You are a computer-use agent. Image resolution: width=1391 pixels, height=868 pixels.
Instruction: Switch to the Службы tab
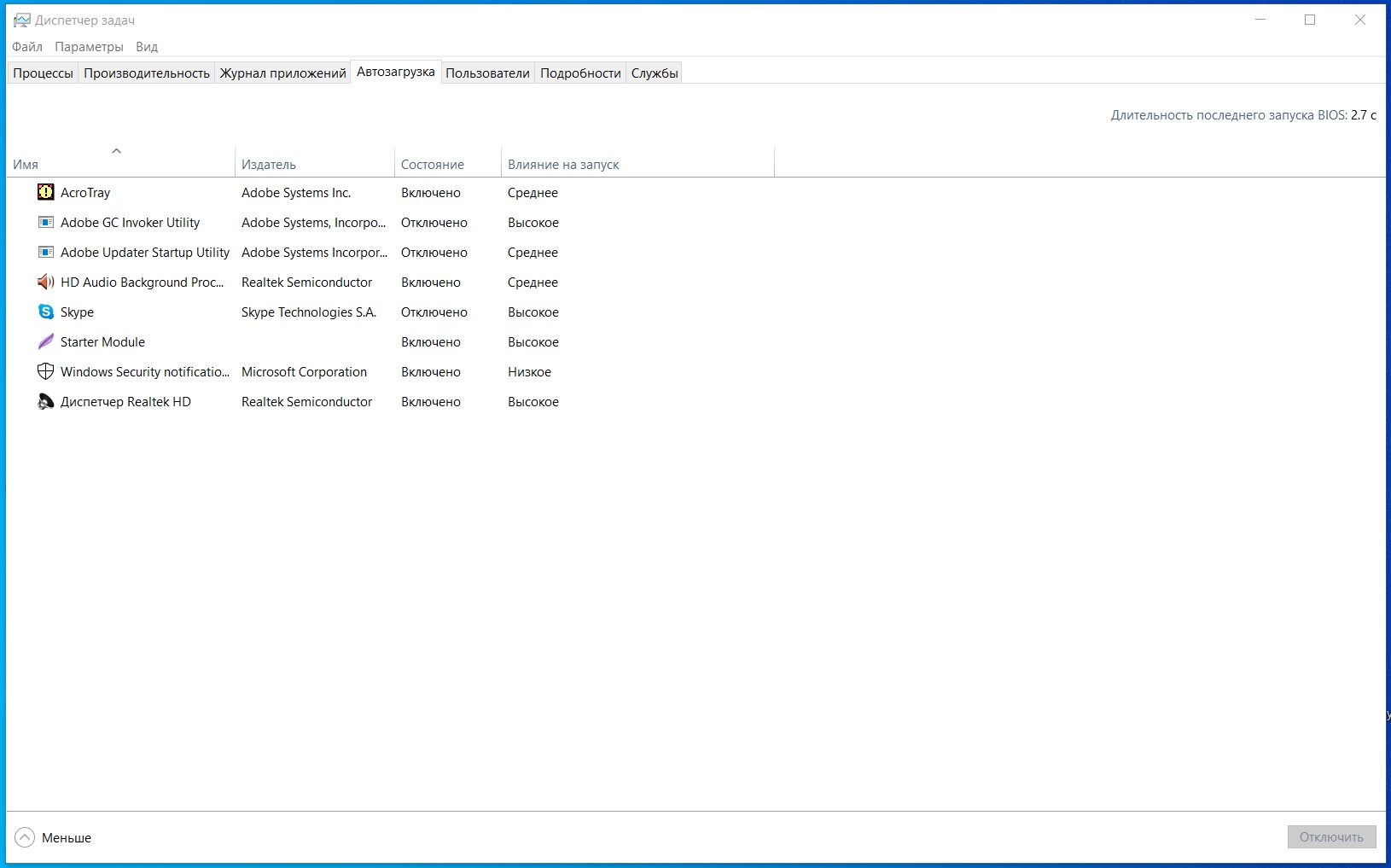[x=655, y=73]
